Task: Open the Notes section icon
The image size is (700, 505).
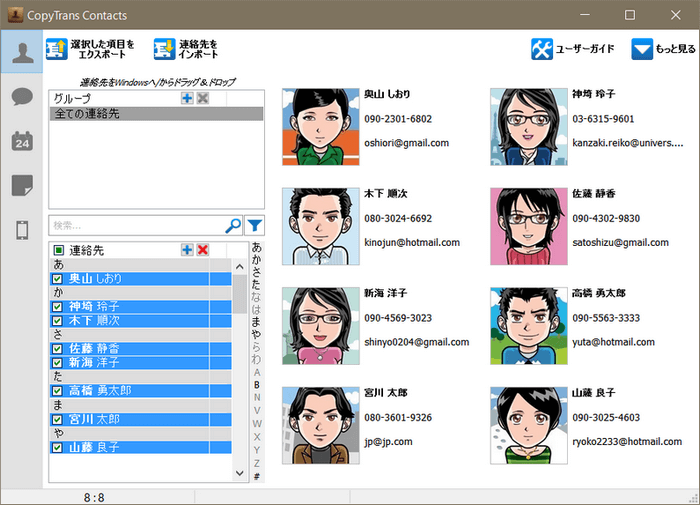Action: point(22,185)
